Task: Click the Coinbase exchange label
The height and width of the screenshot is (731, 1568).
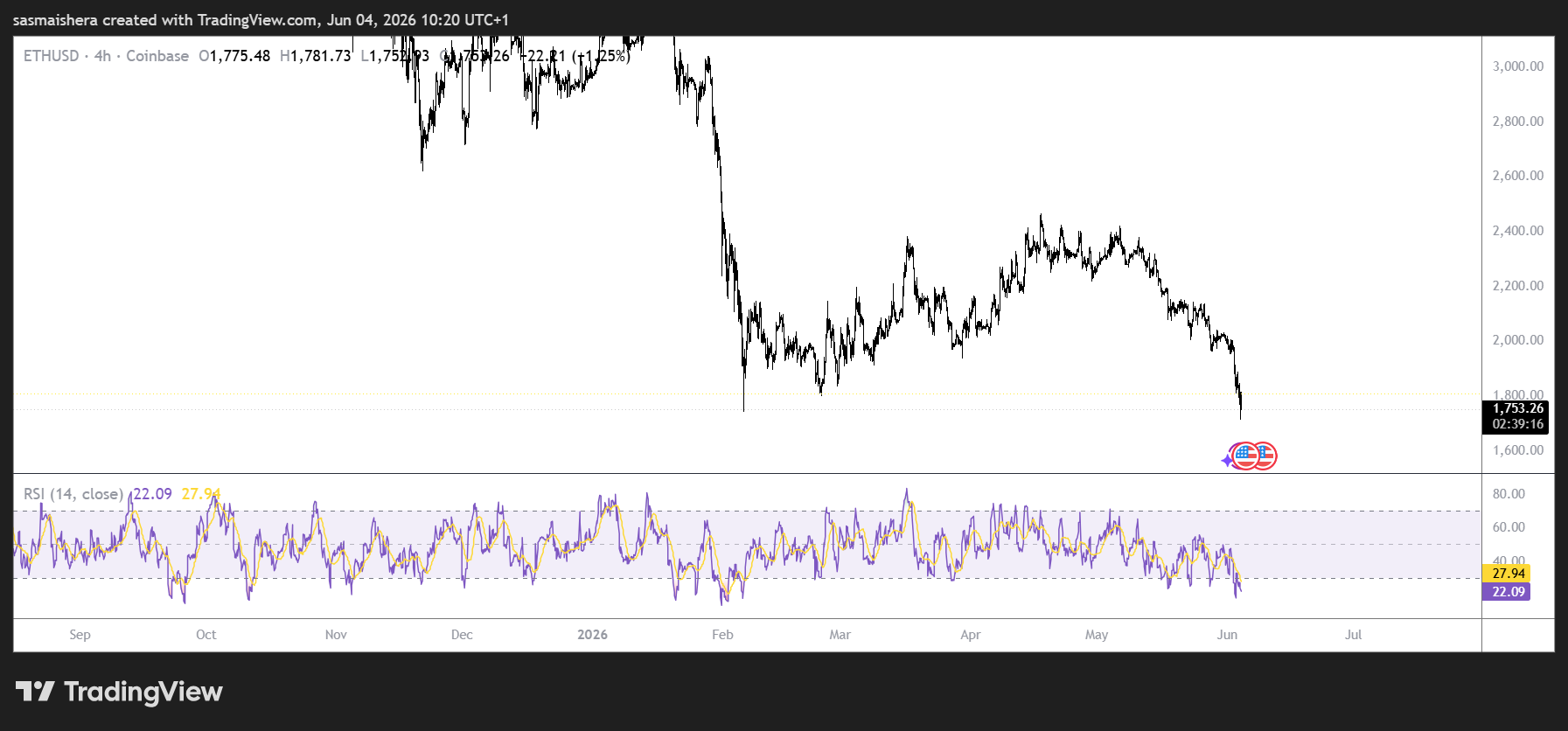Action: click(x=157, y=56)
